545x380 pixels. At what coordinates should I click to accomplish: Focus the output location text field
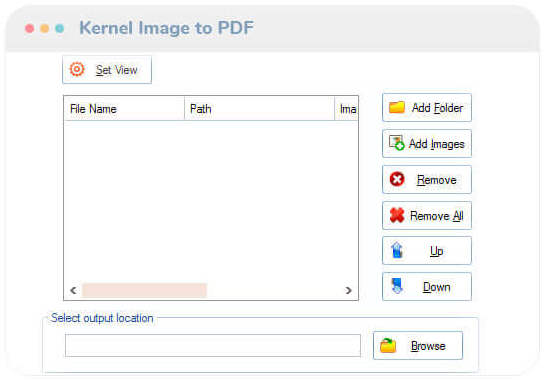[213, 346]
